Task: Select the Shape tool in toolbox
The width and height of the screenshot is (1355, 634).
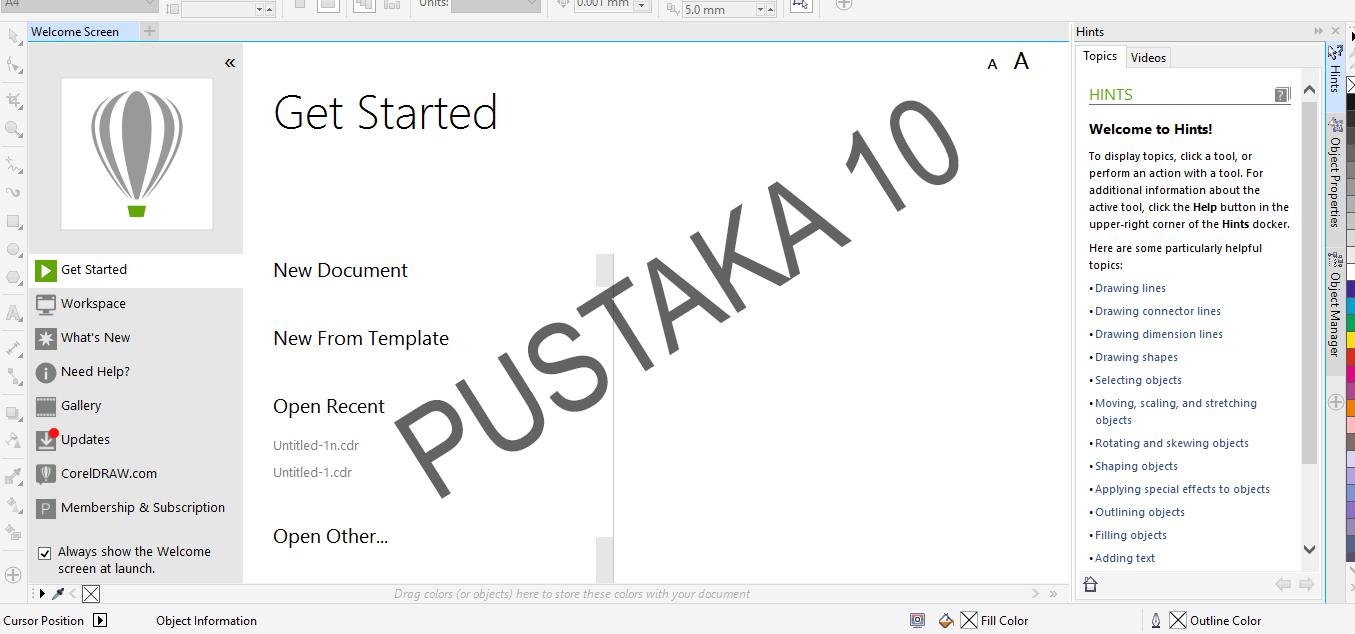Action: point(13,67)
